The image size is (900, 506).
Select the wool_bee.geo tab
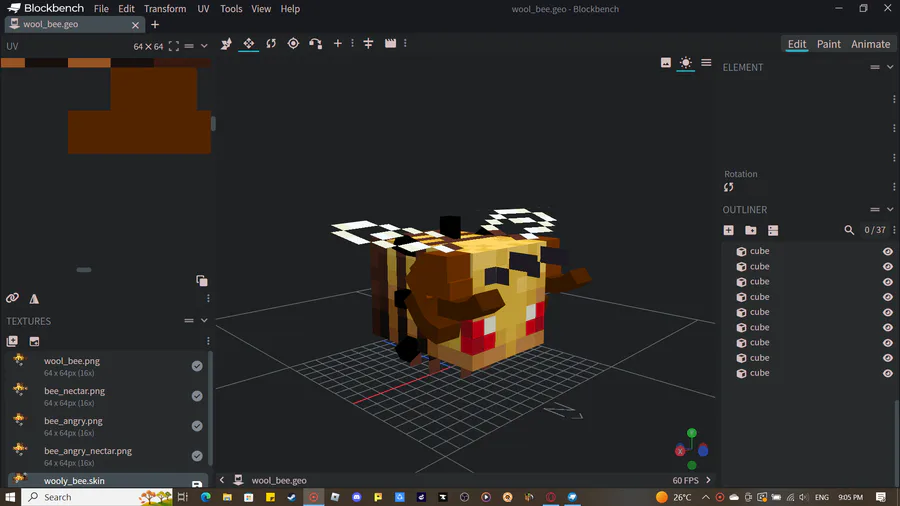point(75,25)
